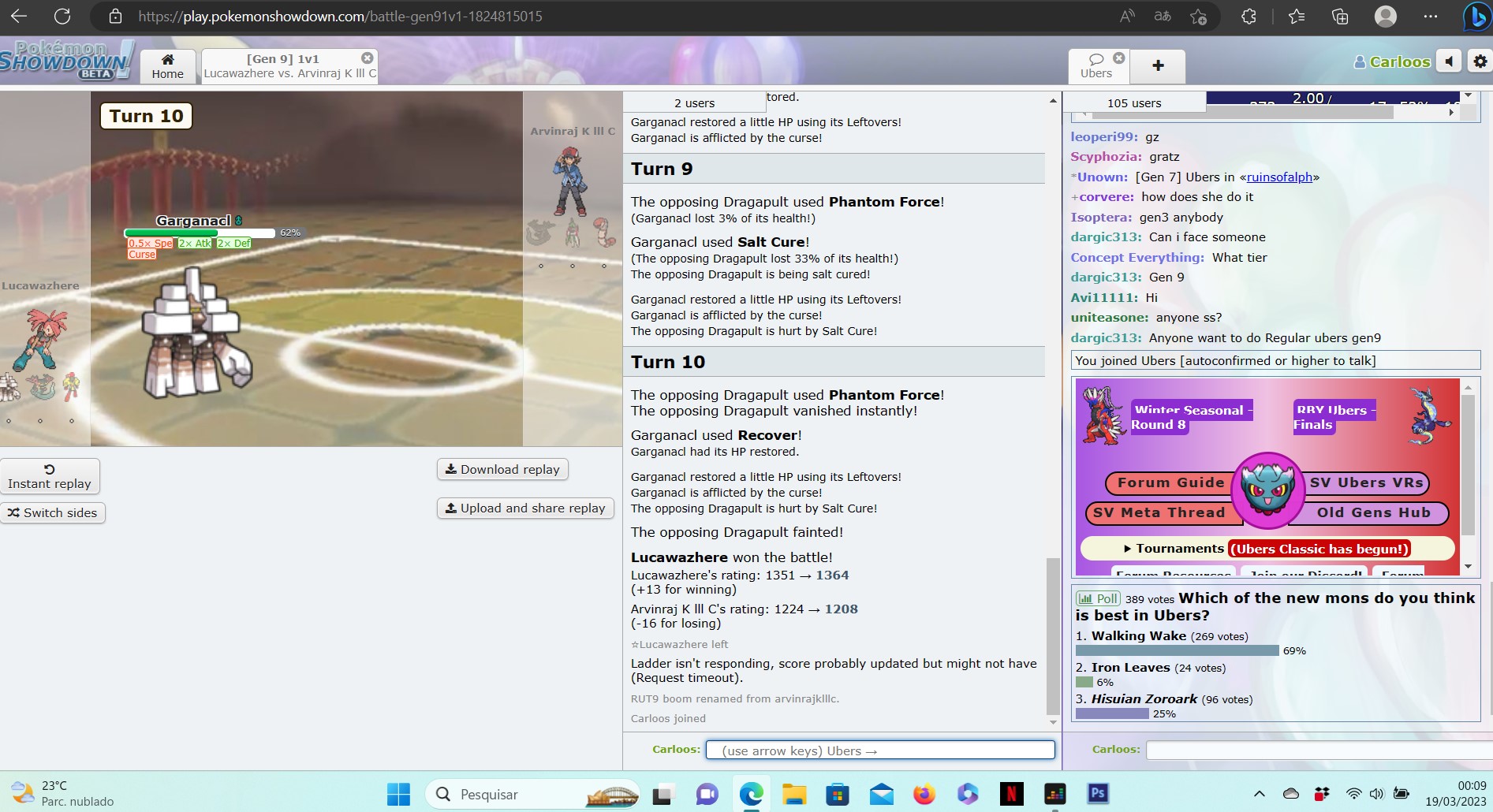This screenshot has width=1493, height=812.
Task: Click battle log scrollbar
Action: click(x=1053, y=635)
